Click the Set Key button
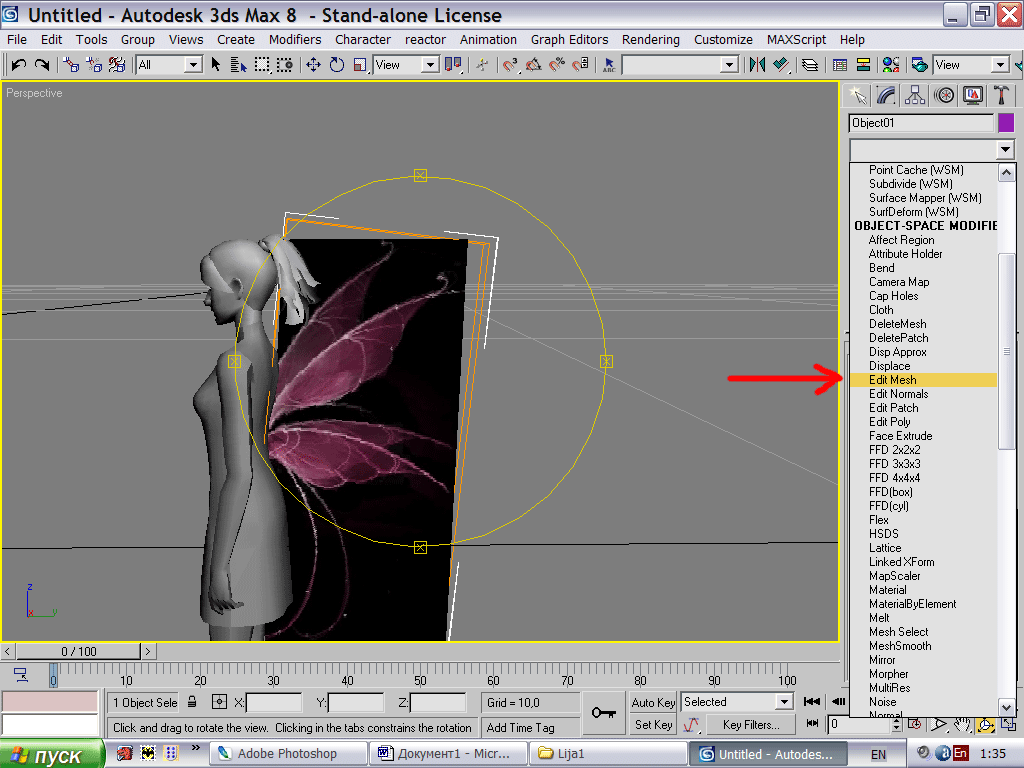 pyautogui.click(x=653, y=725)
